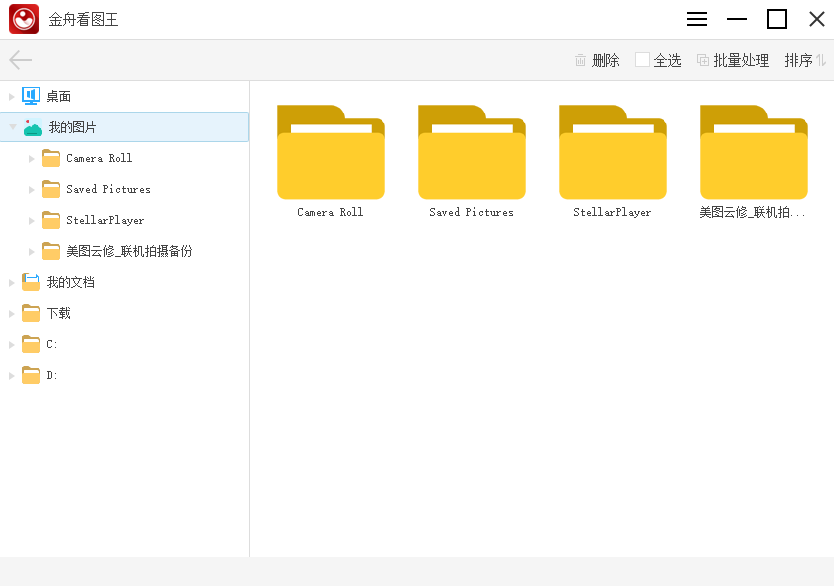The width and height of the screenshot is (834, 586).
Task: Click the D: drive folder icon
Action: pos(31,375)
